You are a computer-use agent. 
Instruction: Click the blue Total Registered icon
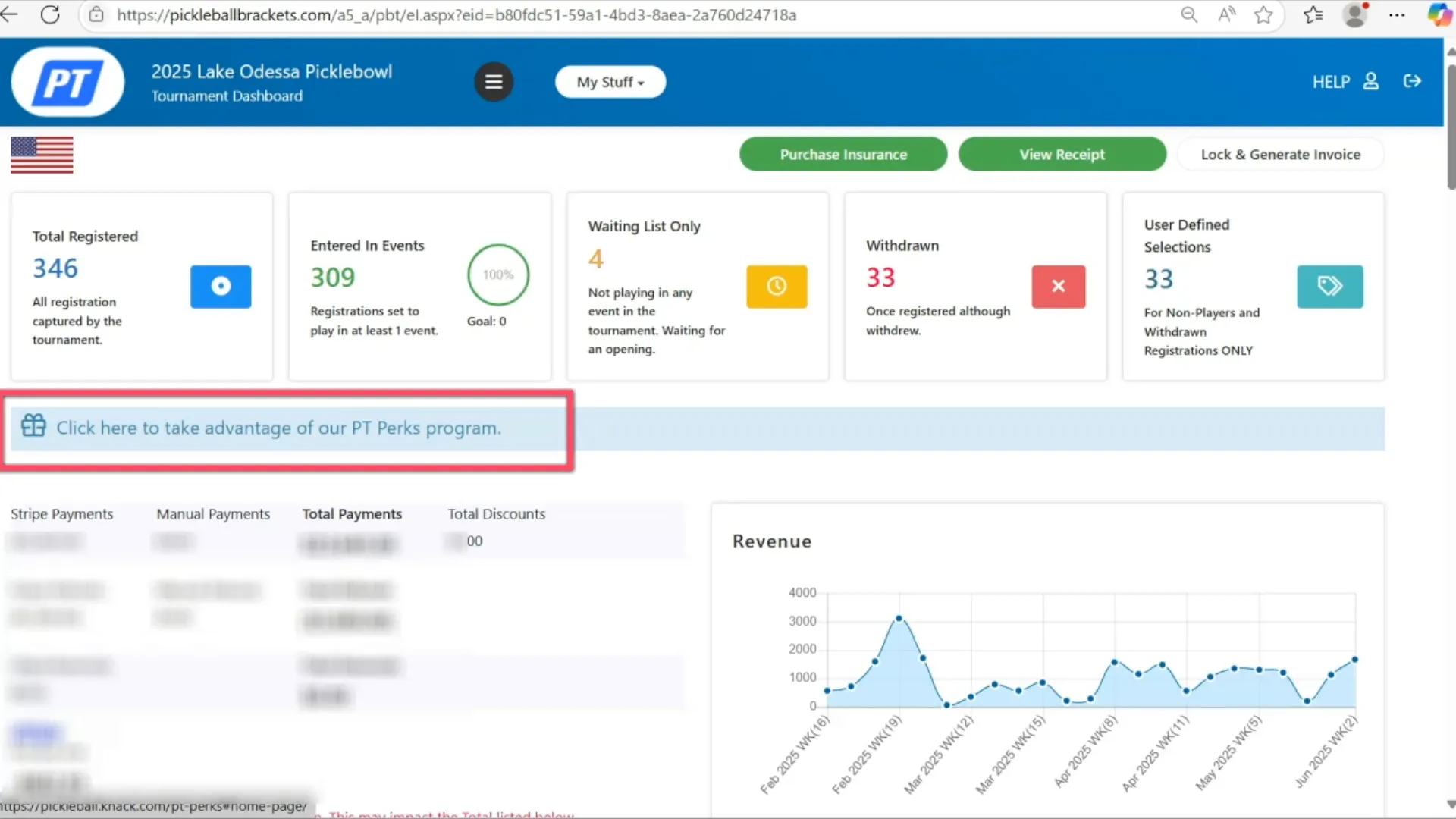tap(221, 286)
